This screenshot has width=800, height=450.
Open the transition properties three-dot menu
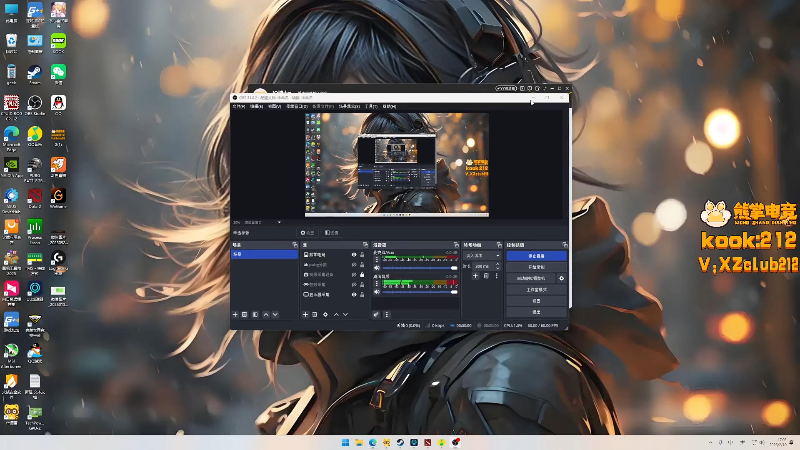coord(496,276)
